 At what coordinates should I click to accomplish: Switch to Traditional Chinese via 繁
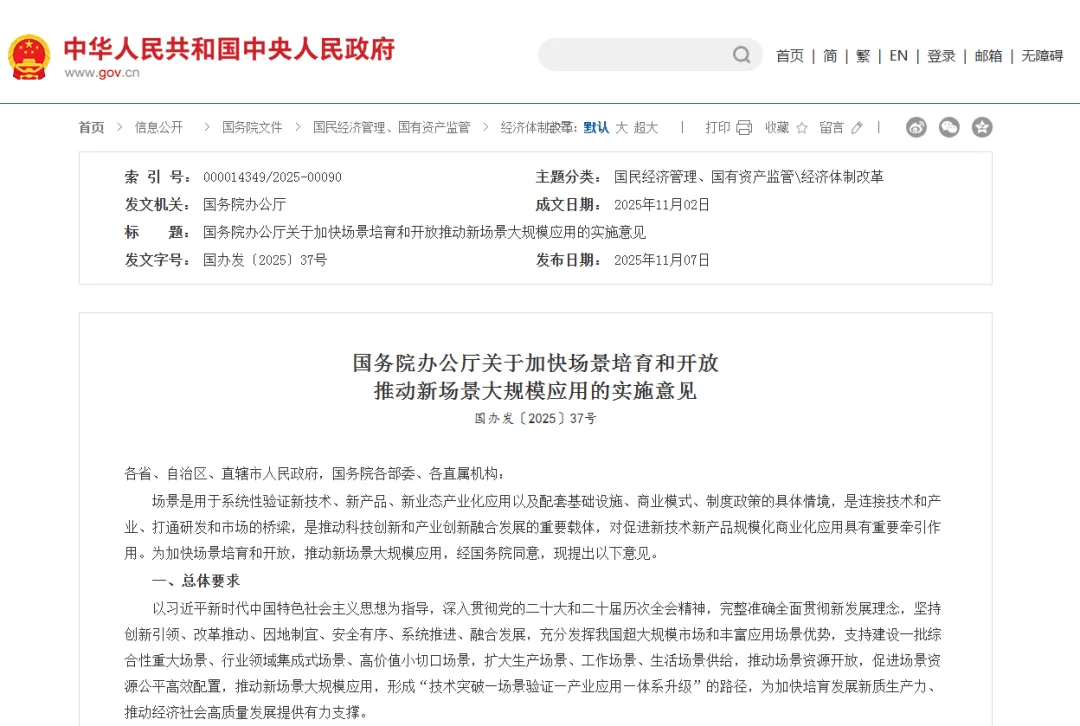click(862, 56)
